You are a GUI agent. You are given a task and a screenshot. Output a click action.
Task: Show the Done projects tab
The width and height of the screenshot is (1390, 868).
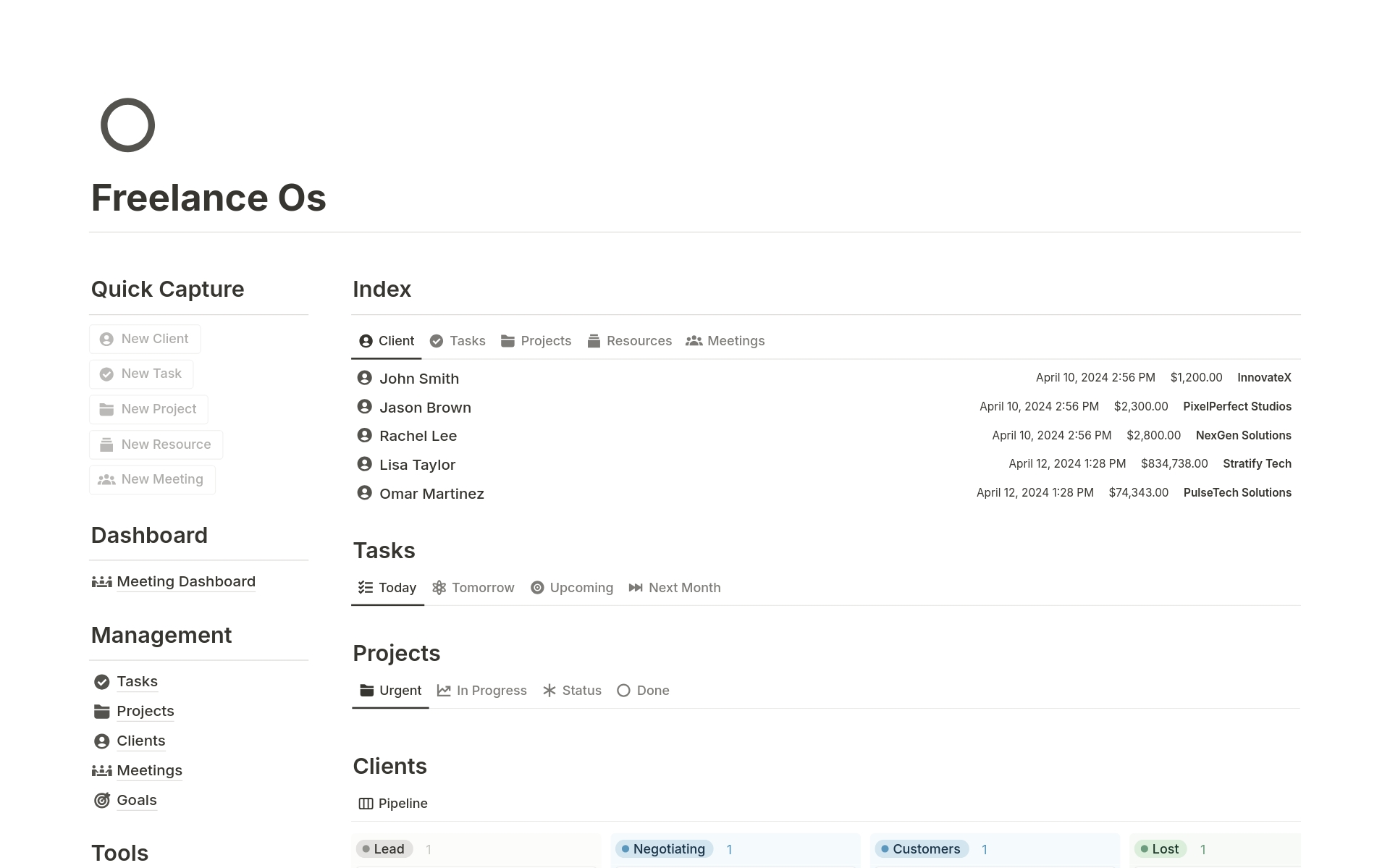click(643, 691)
